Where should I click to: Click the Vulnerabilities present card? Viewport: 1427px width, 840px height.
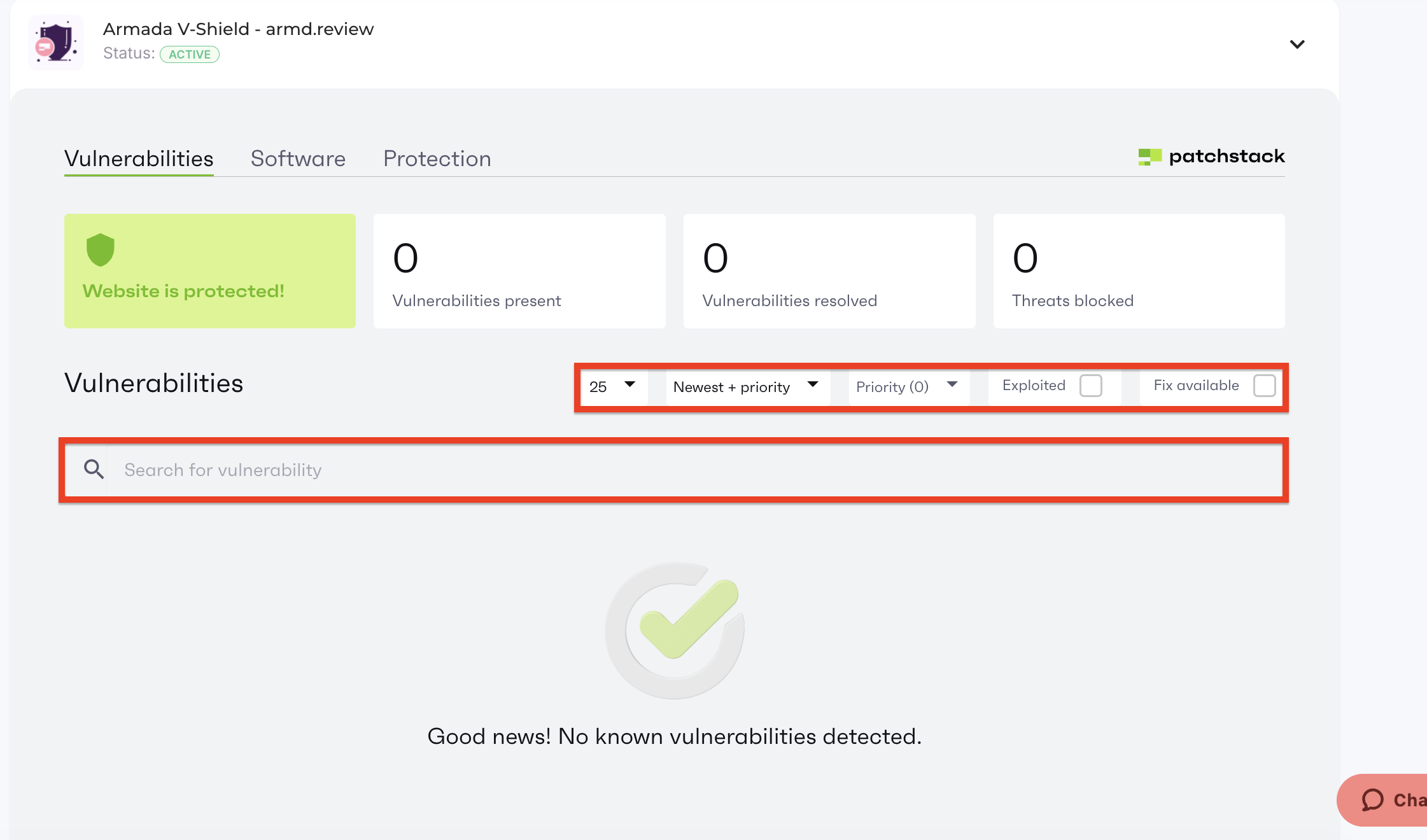tap(519, 271)
